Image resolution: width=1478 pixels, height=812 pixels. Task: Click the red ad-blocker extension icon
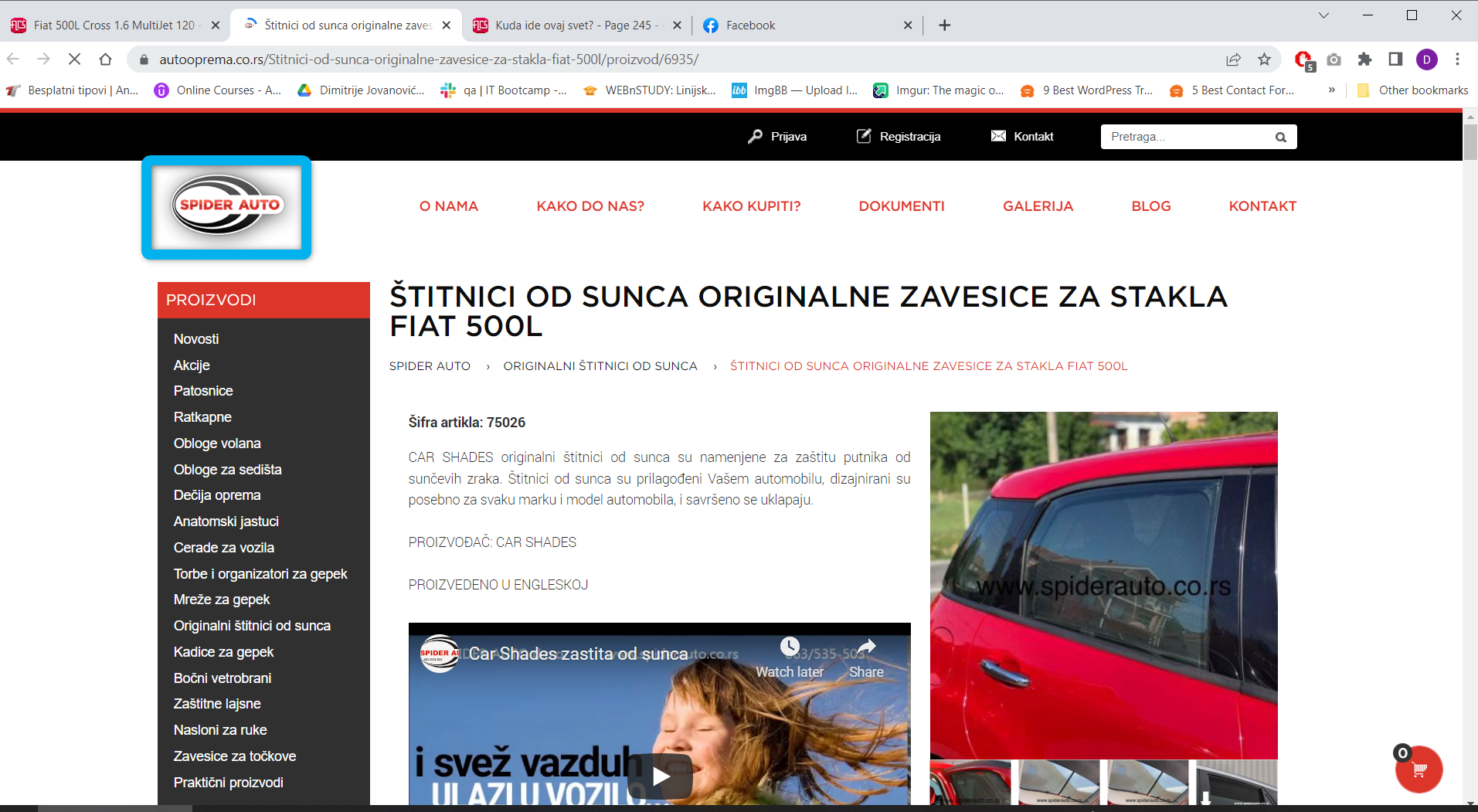pos(1303,59)
